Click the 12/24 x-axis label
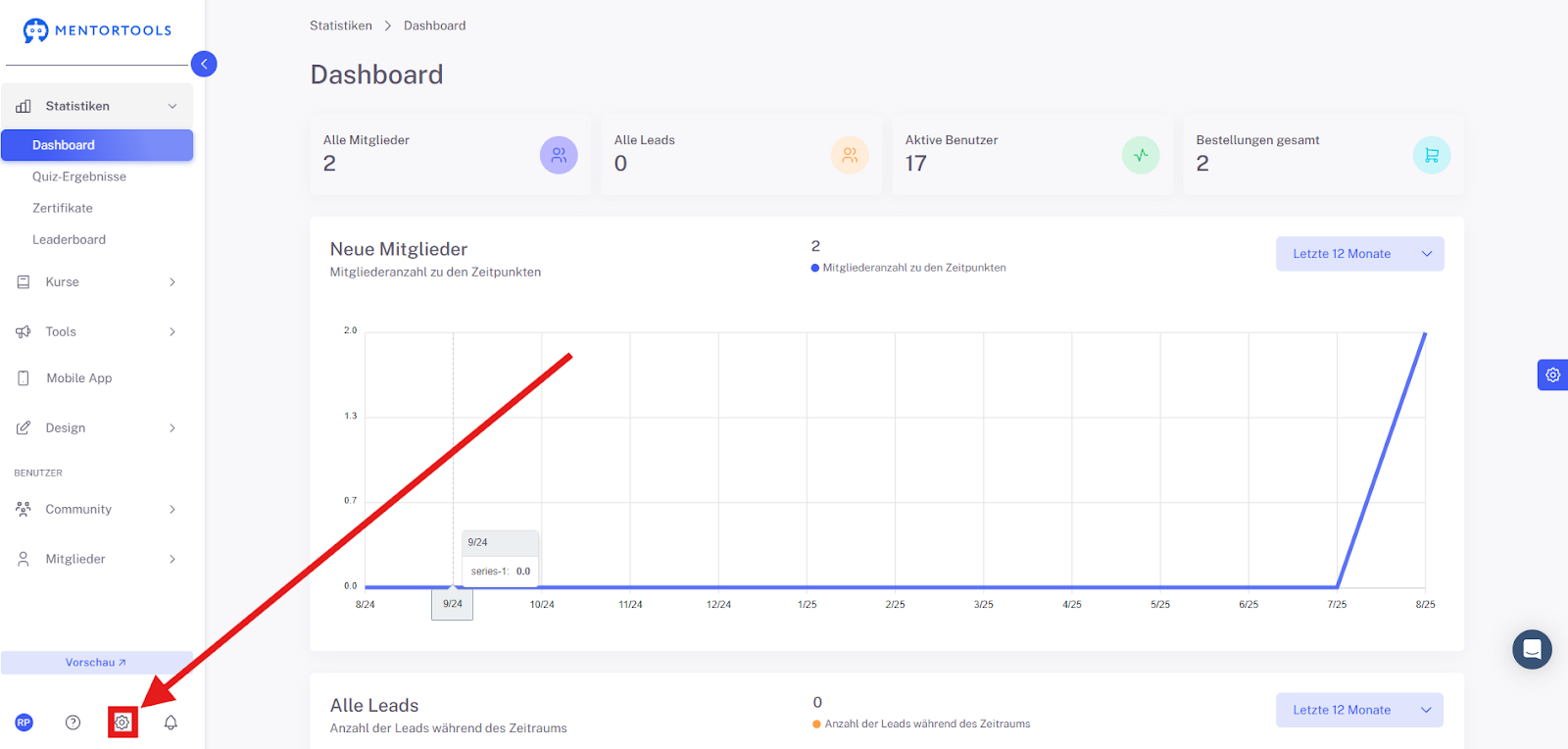1568x749 pixels. [x=718, y=605]
